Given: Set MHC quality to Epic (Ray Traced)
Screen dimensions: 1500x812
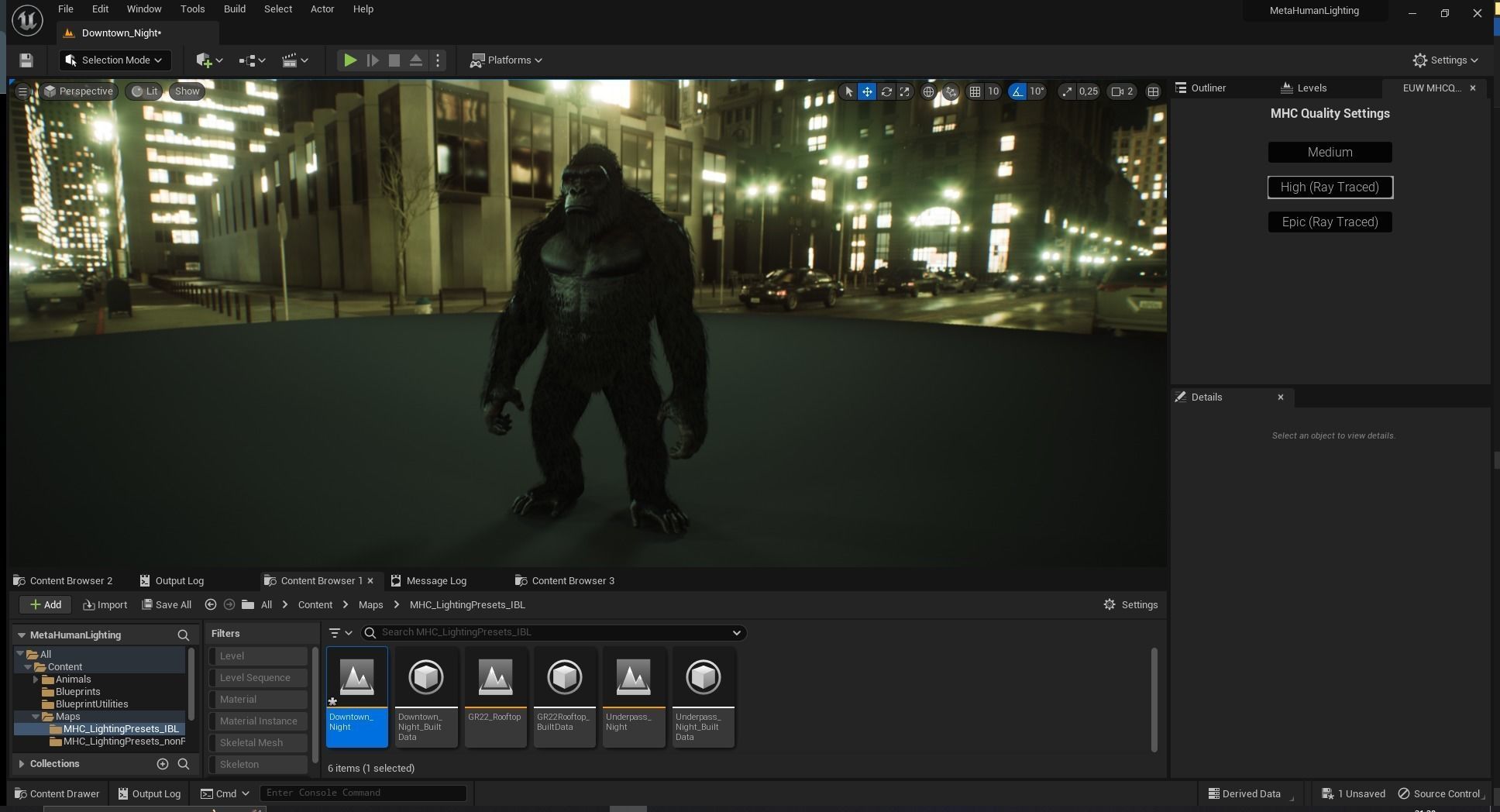Looking at the screenshot, I should click(x=1330, y=222).
